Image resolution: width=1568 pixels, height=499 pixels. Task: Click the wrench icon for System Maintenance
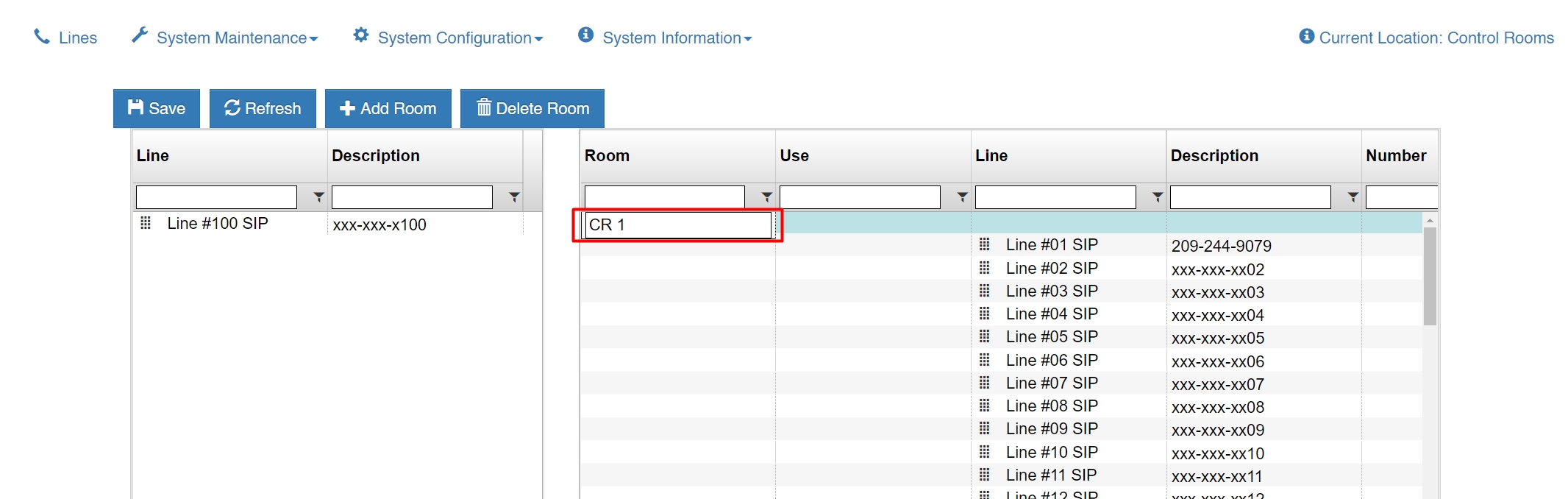pos(140,35)
